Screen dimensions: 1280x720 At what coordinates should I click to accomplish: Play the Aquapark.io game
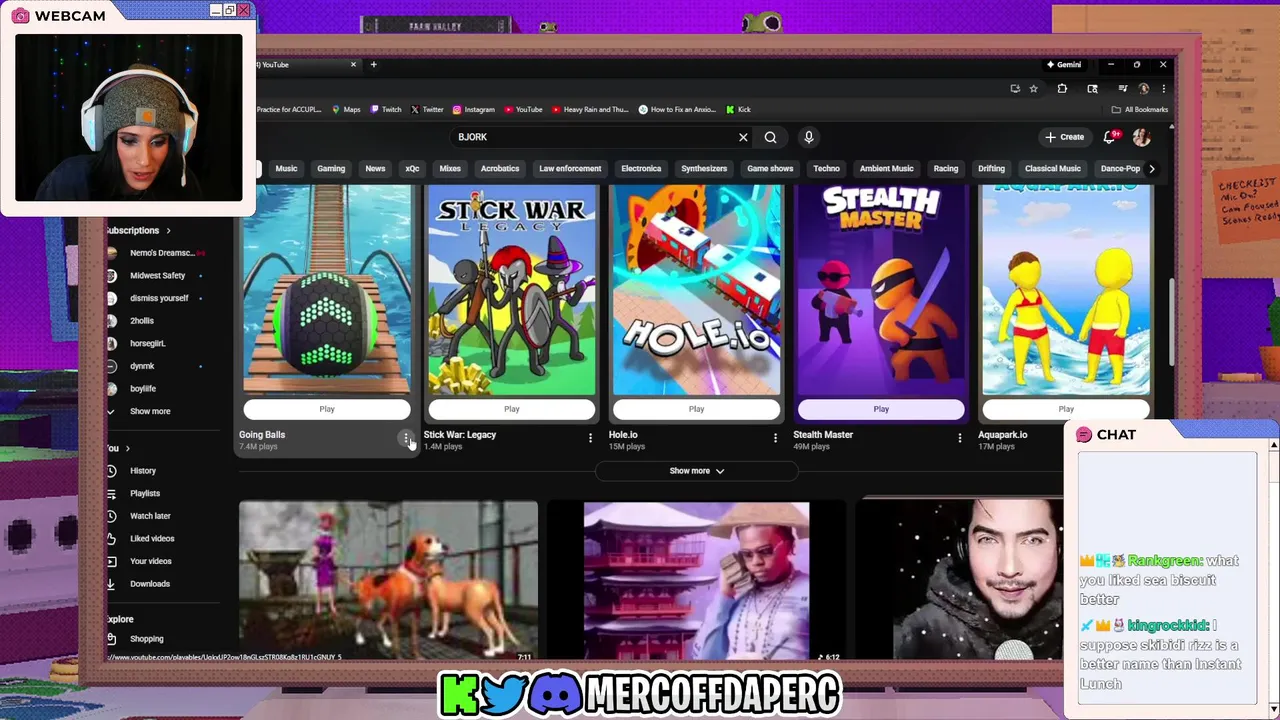(1066, 409)
